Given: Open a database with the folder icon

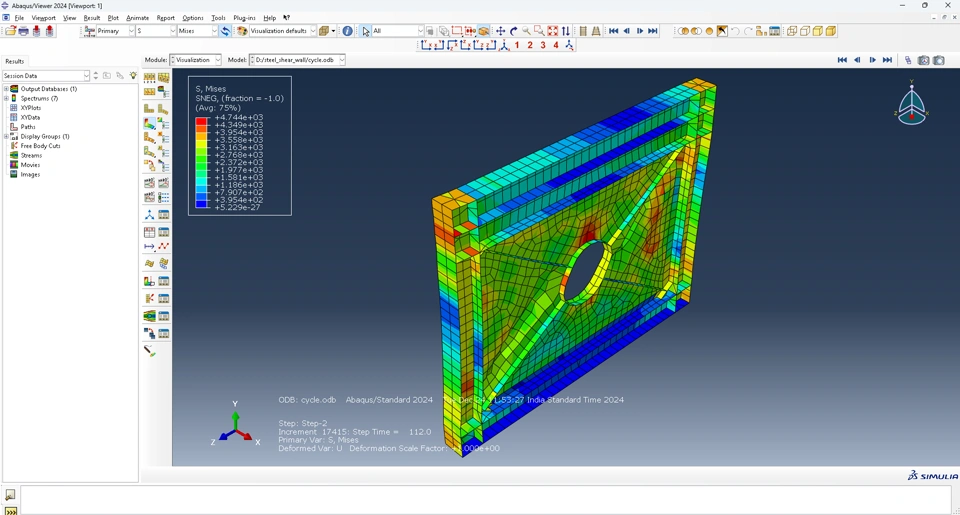Looking at the screenshot, I should (x=10, y=31).
